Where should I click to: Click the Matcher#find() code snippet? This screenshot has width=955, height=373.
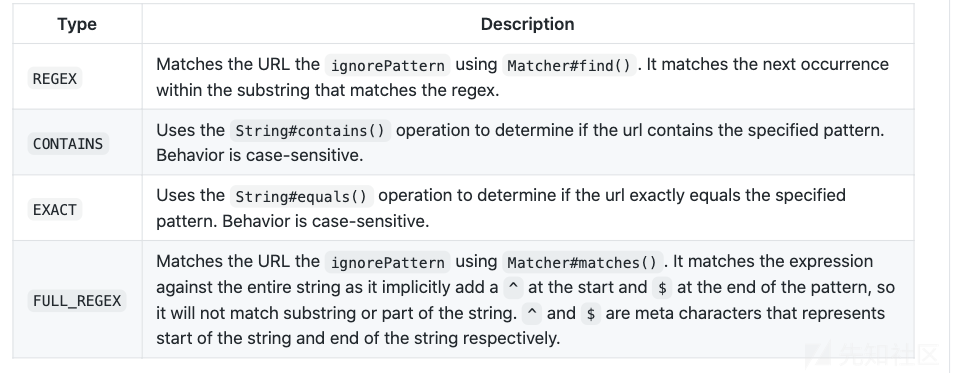point(569,65)
